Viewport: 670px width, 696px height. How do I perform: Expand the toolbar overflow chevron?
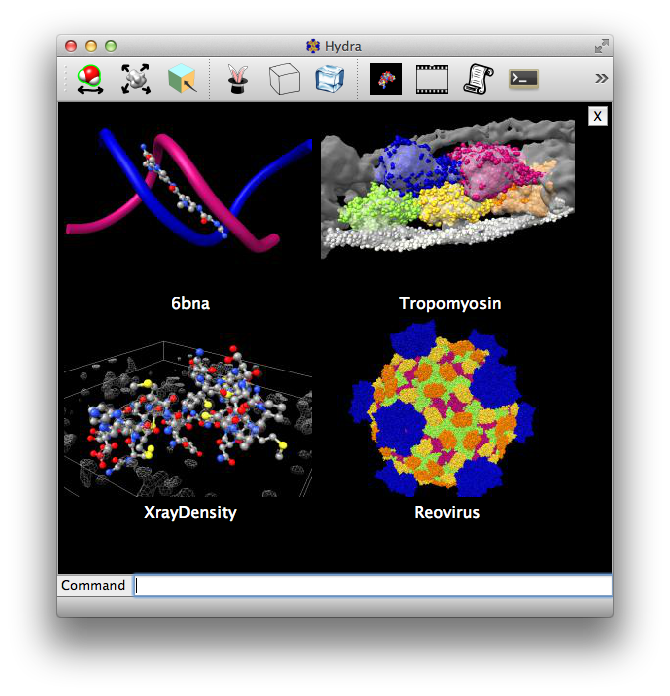(601, 78)
